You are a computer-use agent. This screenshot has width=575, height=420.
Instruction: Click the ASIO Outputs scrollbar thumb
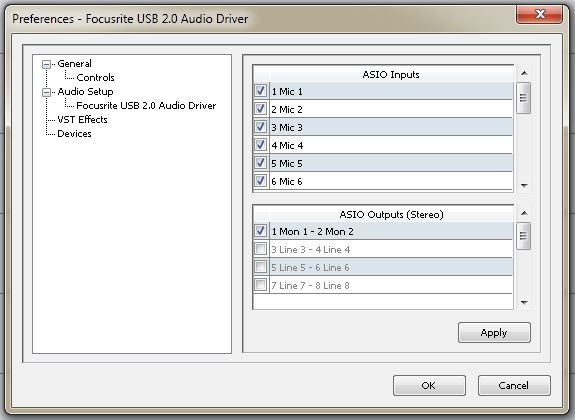[523, 236]
